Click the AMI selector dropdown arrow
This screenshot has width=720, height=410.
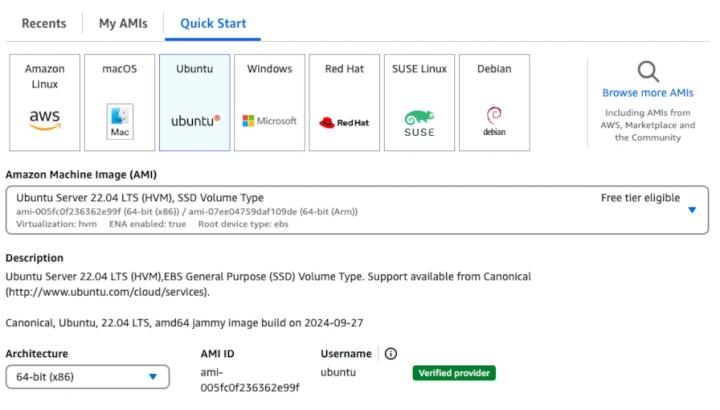pos(692,210)
